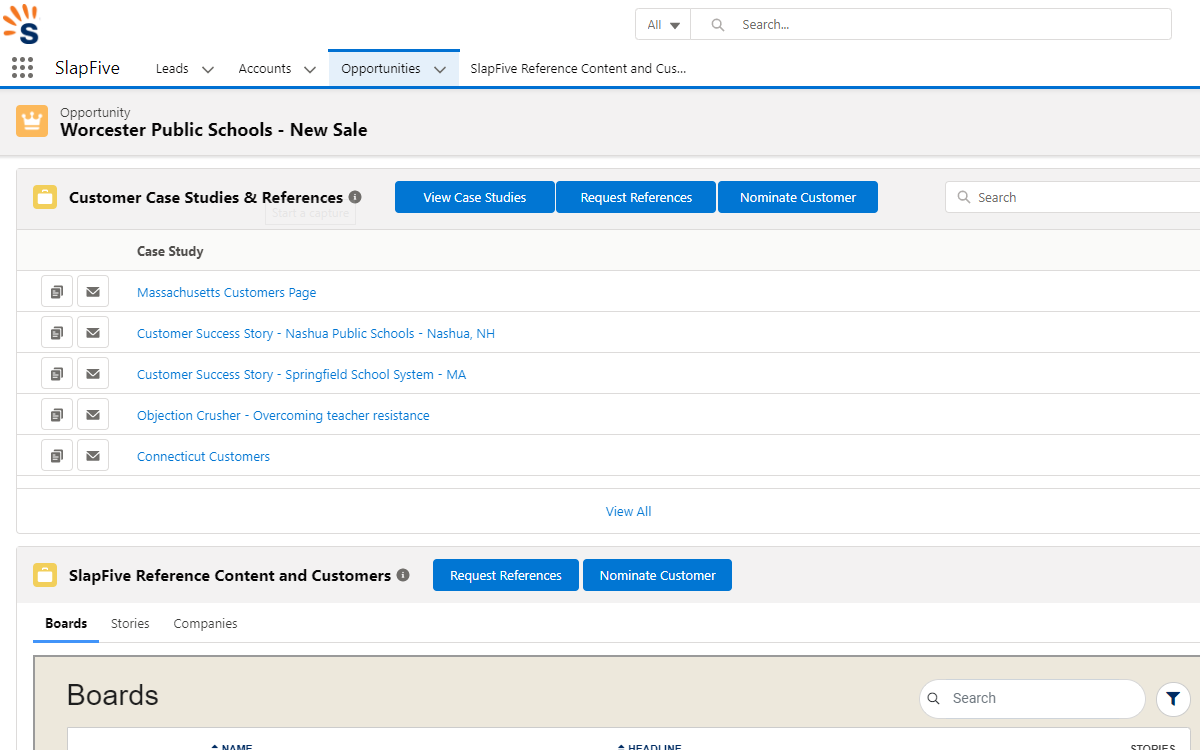The width and height of the screenshot is (1200, 750).
Task: Open SlapFive Reference Content and Customers nav tab
Action: [x=579, y=68]
